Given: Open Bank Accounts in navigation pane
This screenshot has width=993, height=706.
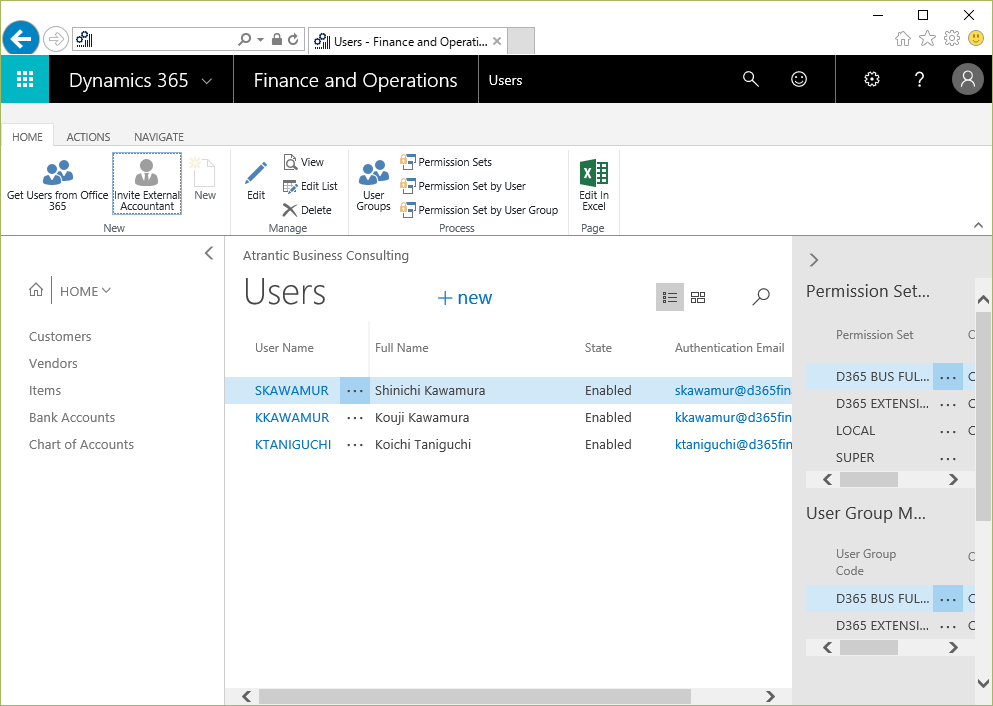Looking at the screenshot, I should [x=72, y=417].
